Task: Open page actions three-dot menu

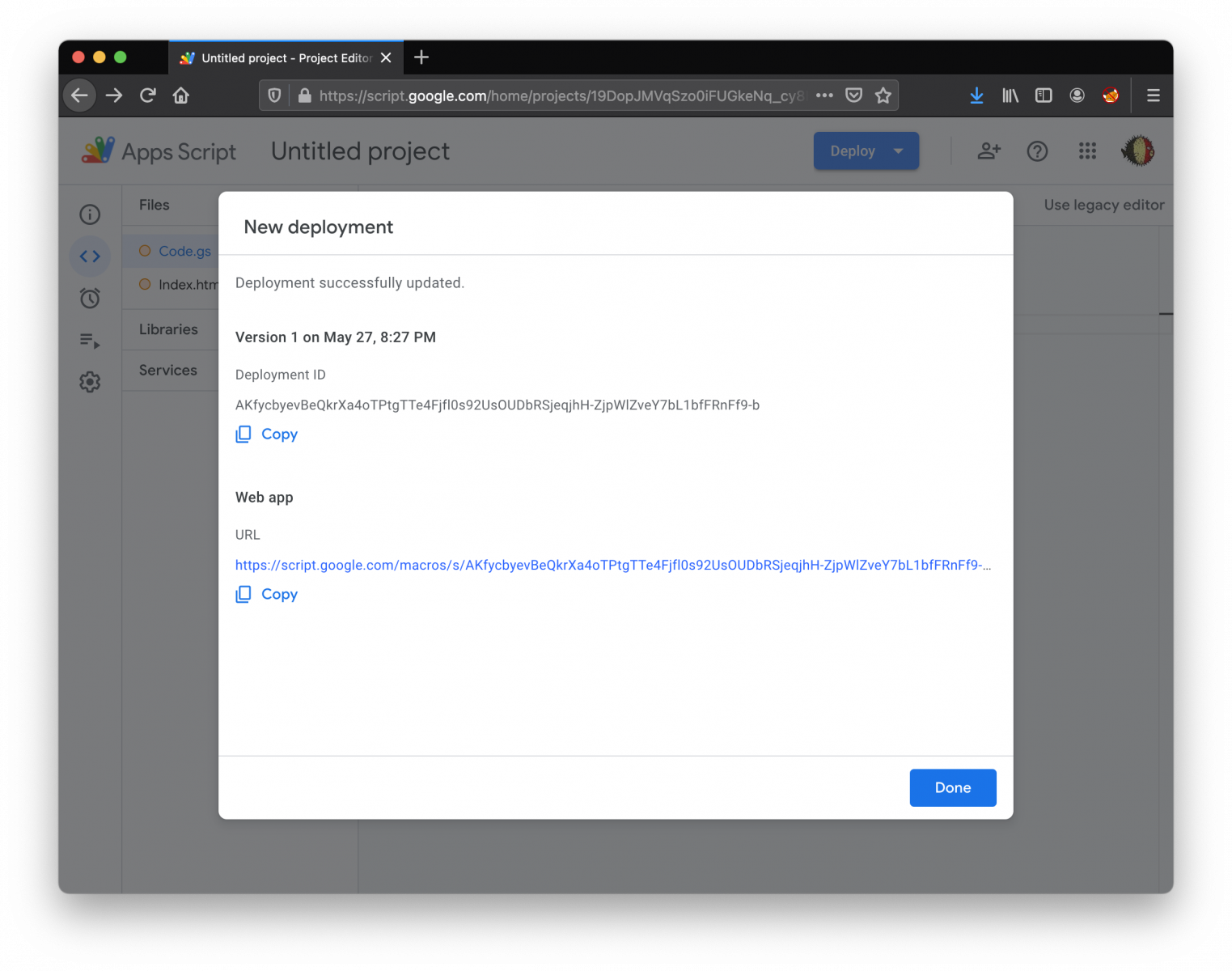Action: coord(824,95)
